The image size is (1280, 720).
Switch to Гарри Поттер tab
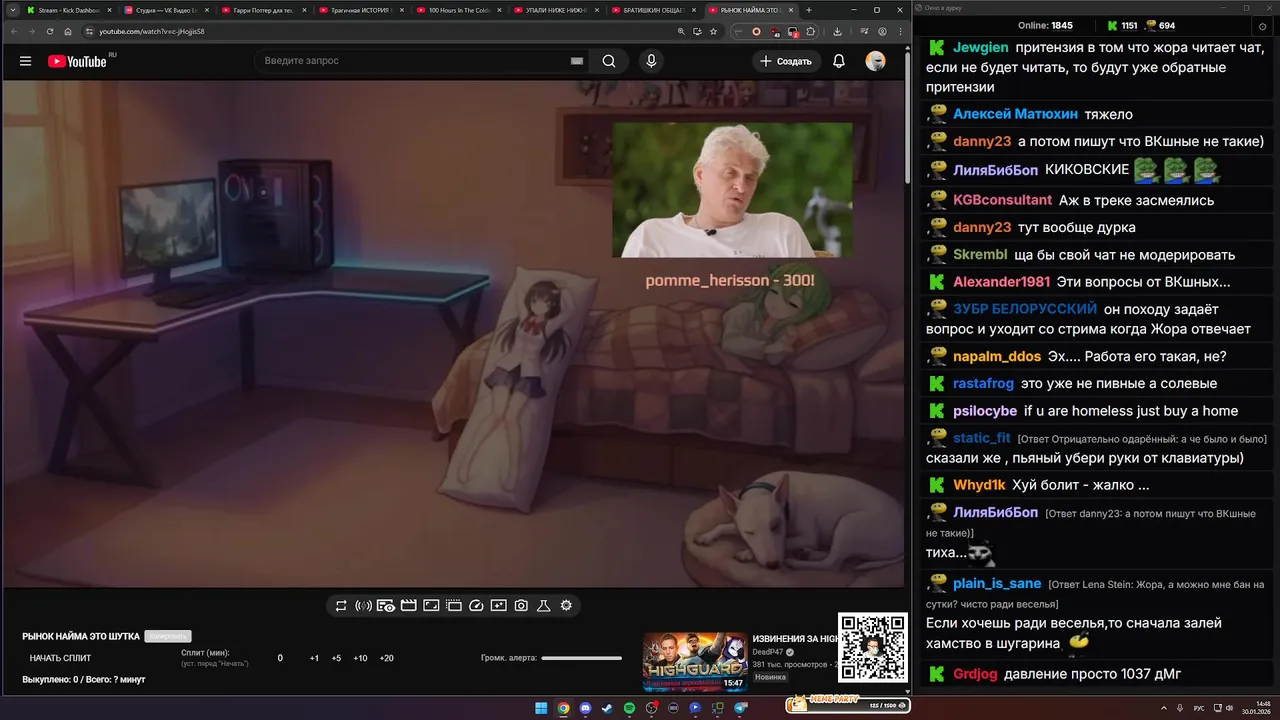pyautogui.click(x=263, y=10)
